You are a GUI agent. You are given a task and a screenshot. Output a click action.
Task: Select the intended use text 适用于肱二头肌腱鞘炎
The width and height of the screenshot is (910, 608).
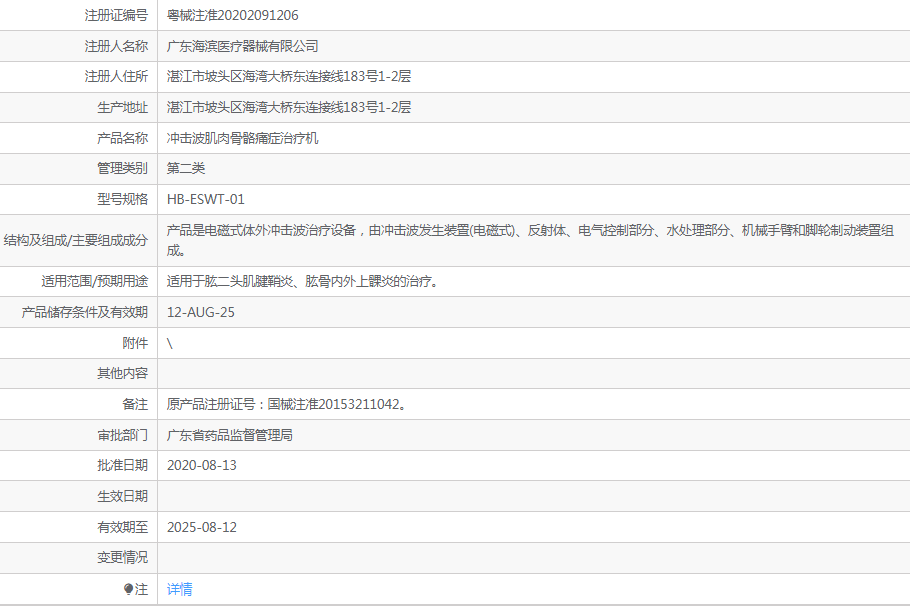pyautogui.click(x=230, y=281)
